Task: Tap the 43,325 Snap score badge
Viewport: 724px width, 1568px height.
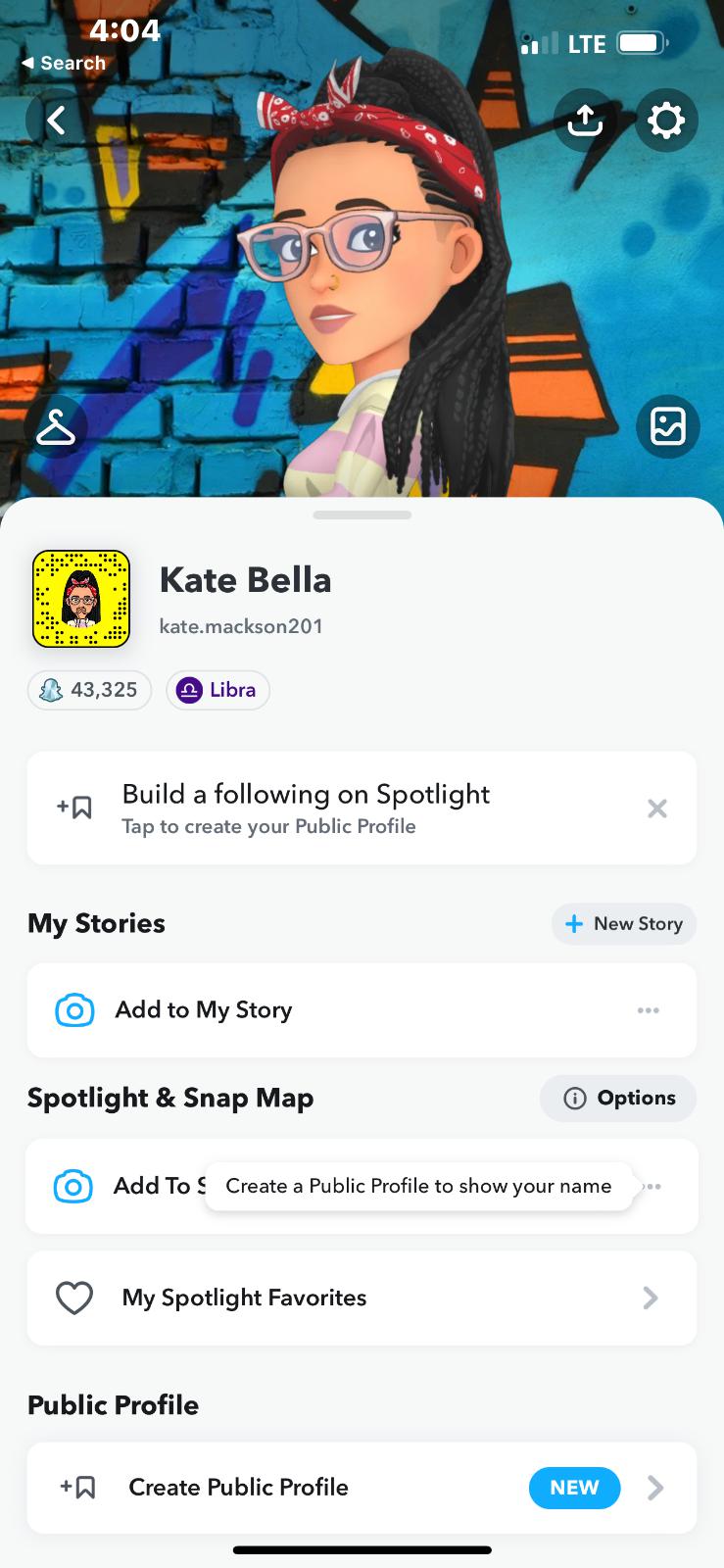Action: tap(89, 690)
